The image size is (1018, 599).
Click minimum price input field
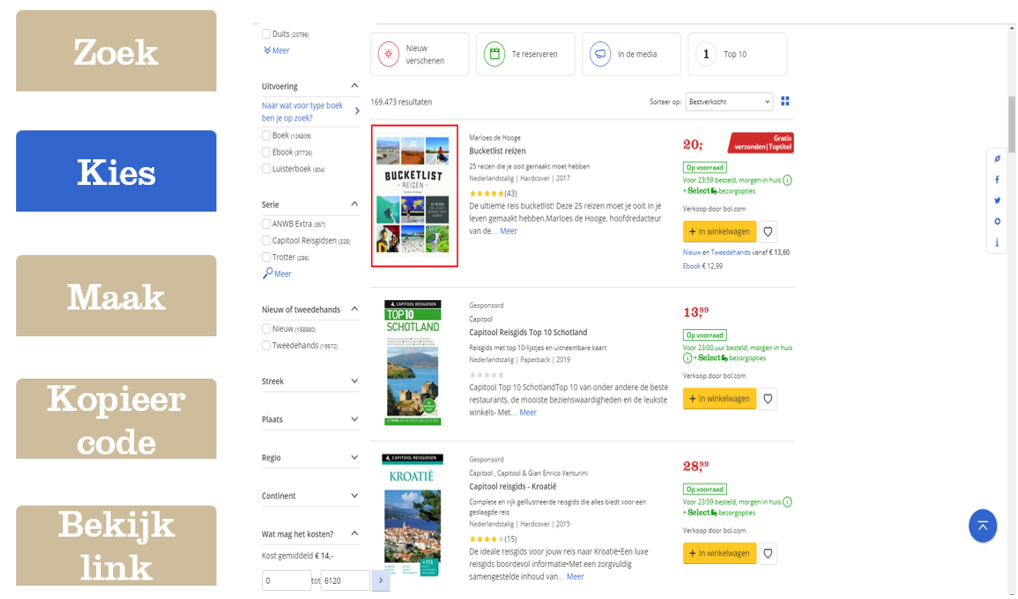(286, 580)
